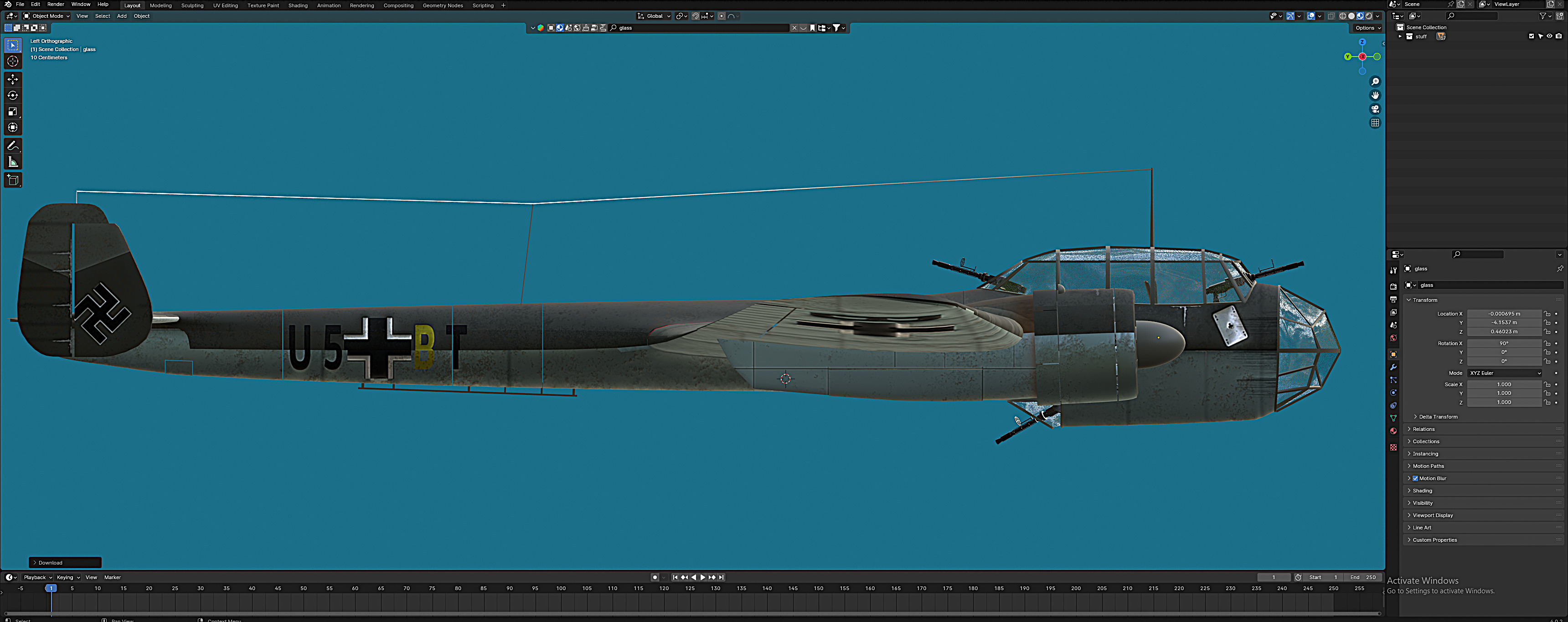Switch orthographic/perspective with the grid icon

[1374, 123]
